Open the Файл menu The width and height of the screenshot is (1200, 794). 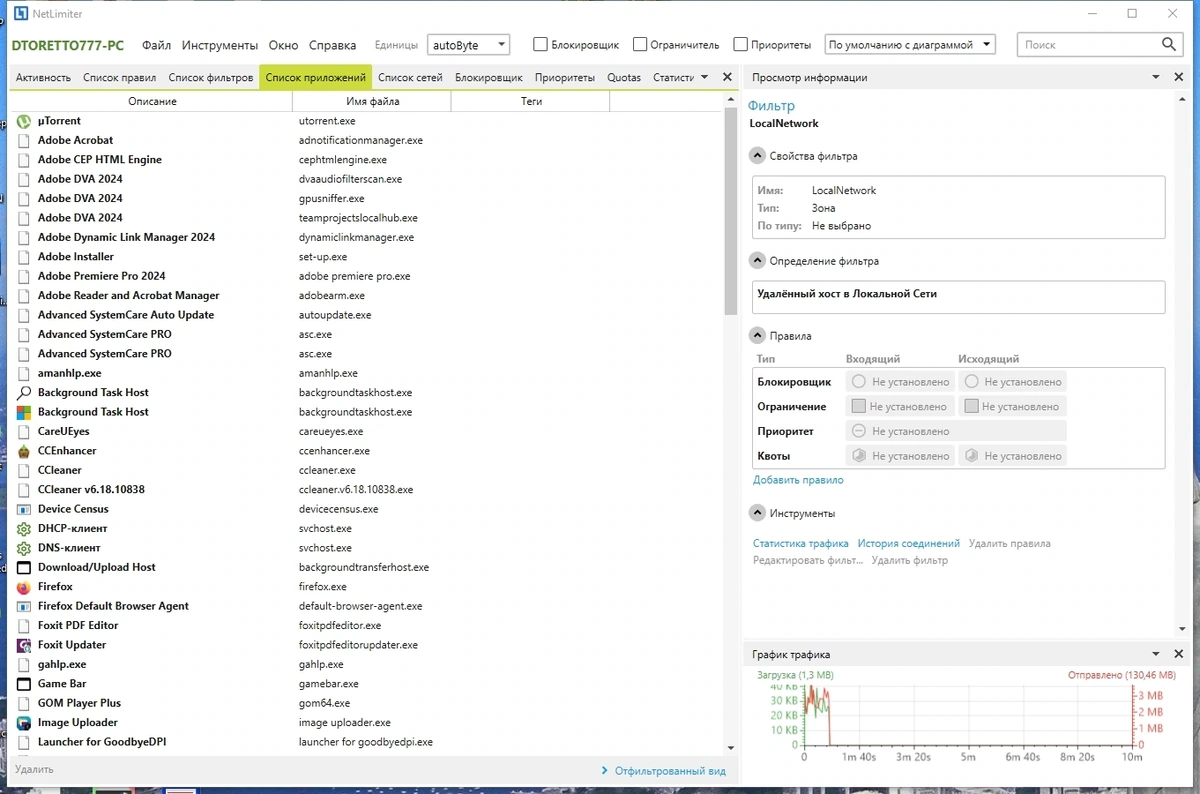point(156,45)
